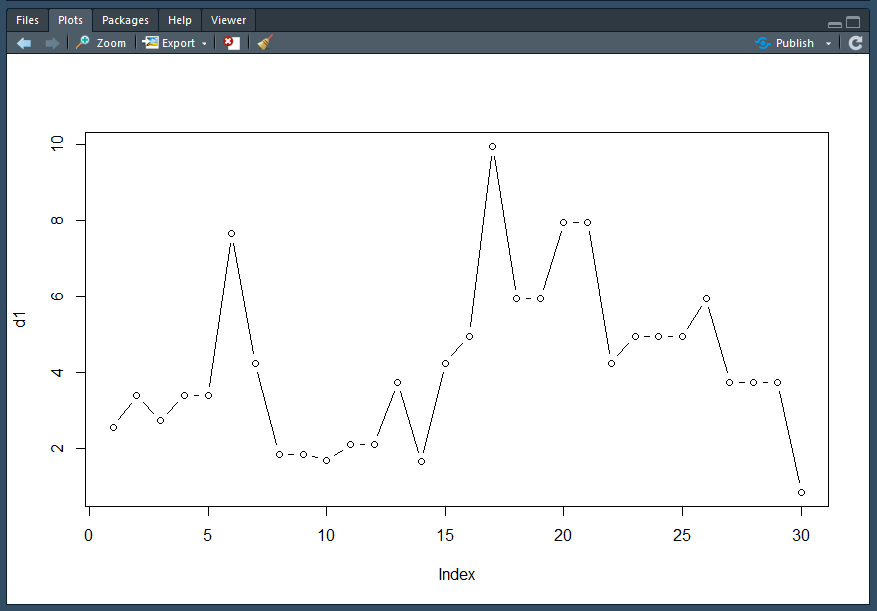This screenshot has height=611, width=877.
Task: Click the highest data point at index 17
Action: tap(492, 147)
